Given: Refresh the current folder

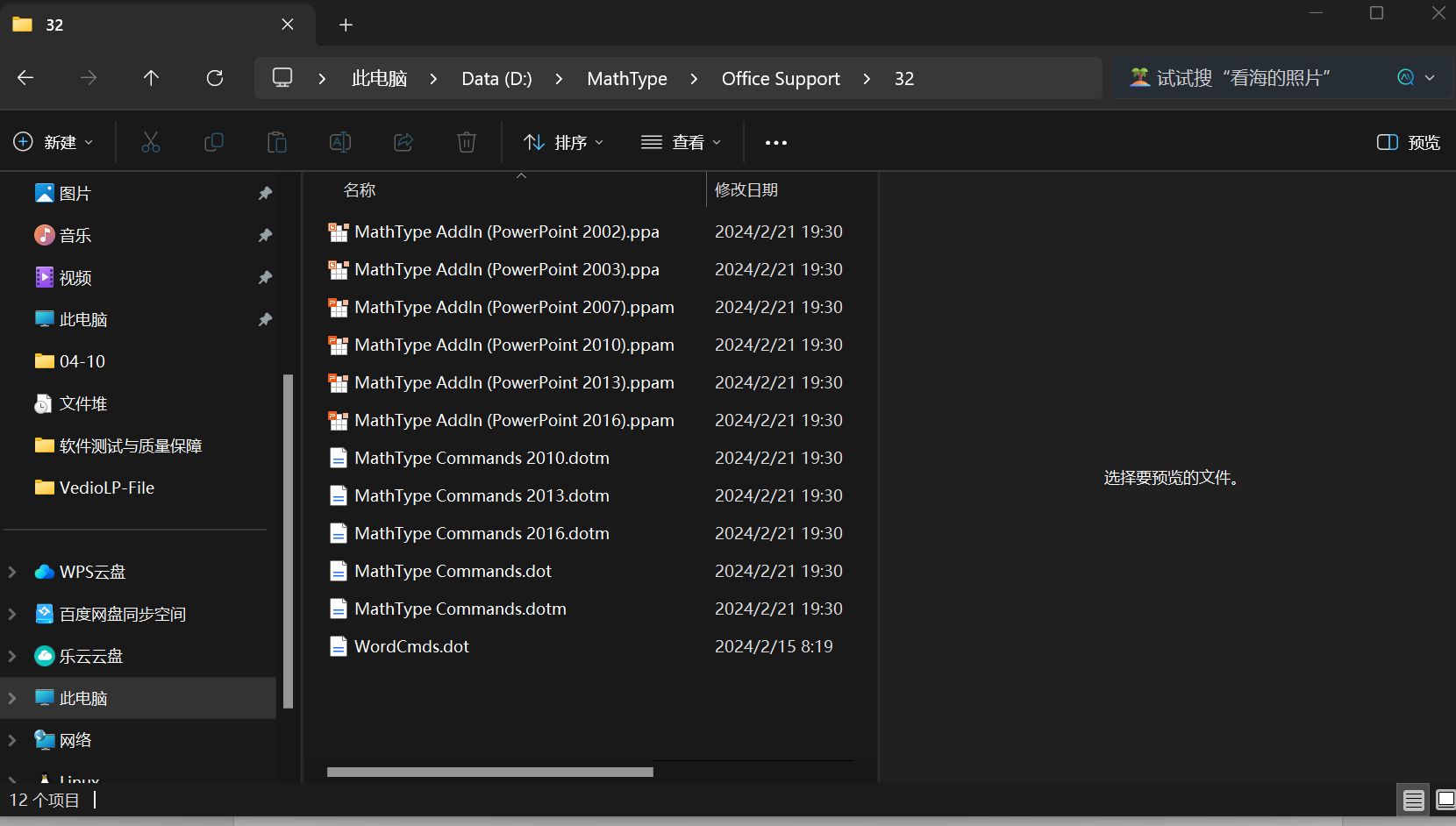Looking at the screenshot, I should coord(215,78).
